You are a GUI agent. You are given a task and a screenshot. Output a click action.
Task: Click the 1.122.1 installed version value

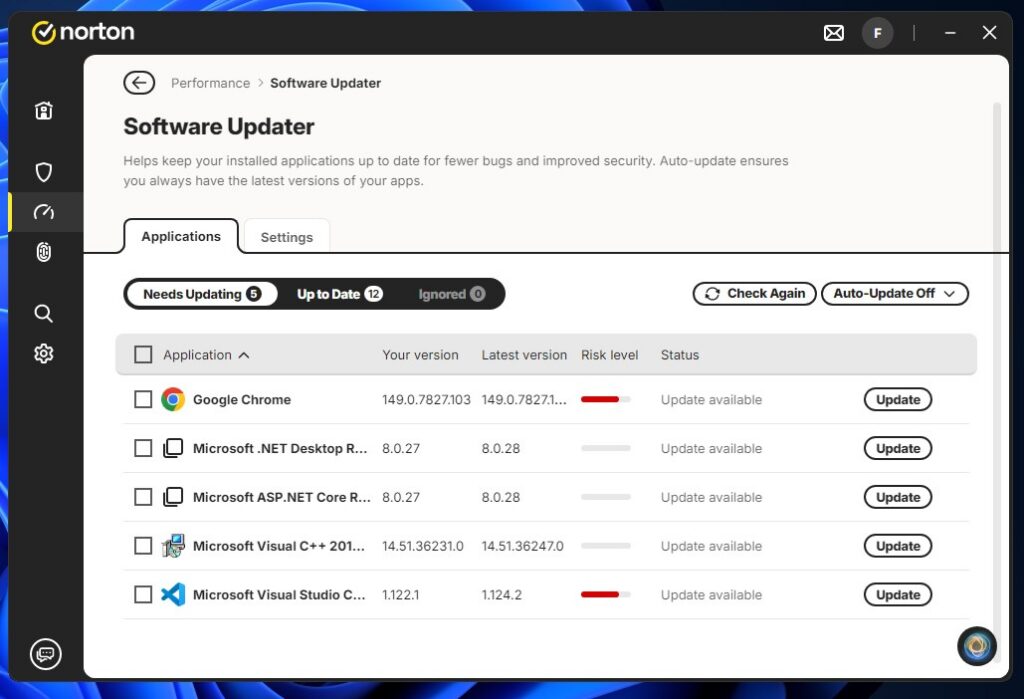point(400,594)
